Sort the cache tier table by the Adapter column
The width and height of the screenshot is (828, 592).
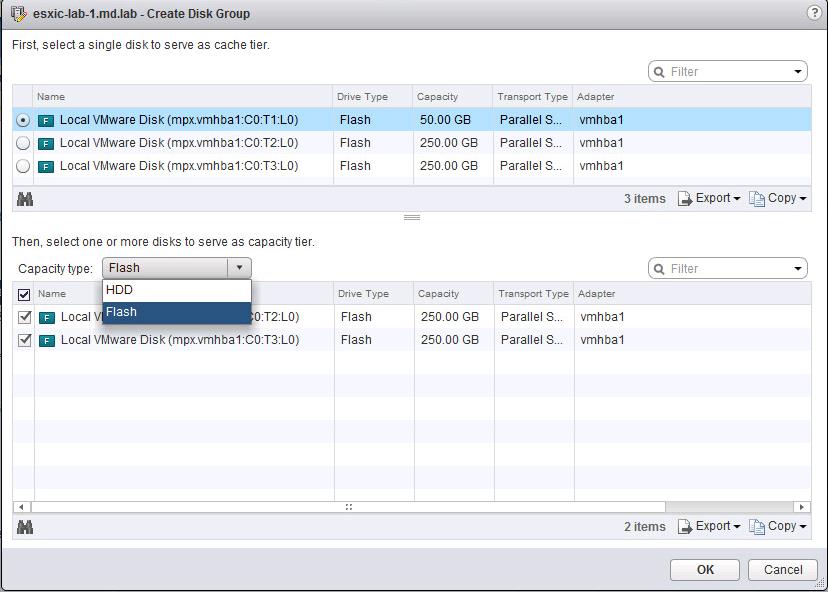[x=692, y=97]
